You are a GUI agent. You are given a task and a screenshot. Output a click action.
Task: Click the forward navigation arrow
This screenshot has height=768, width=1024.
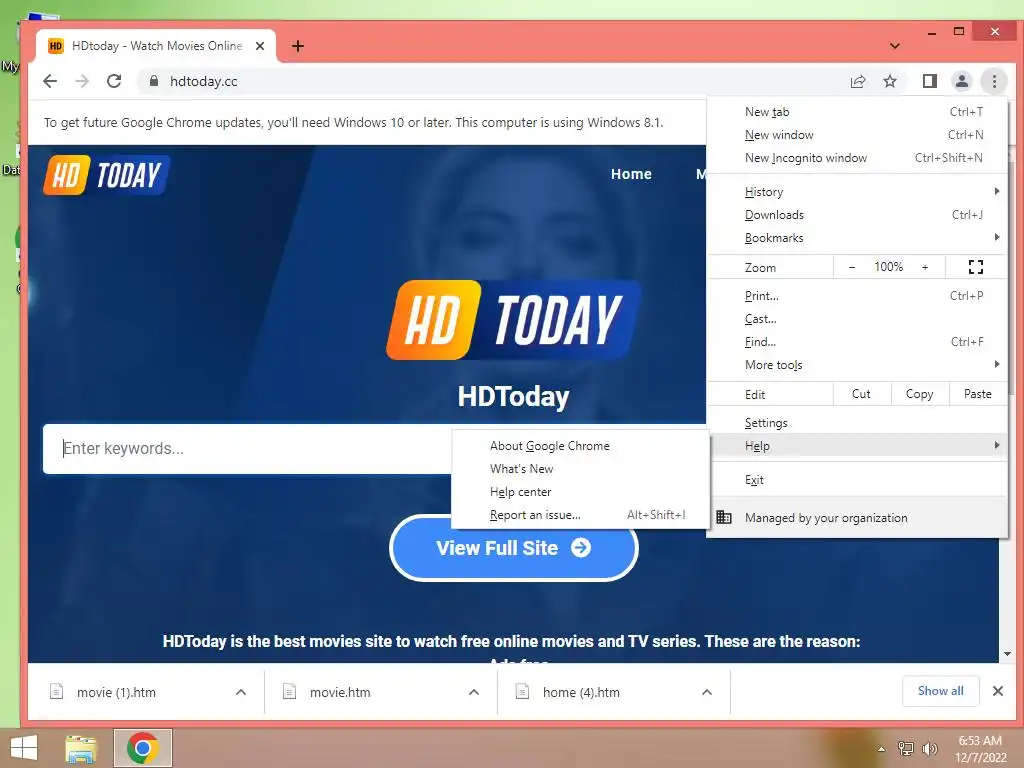click(82, 81)
